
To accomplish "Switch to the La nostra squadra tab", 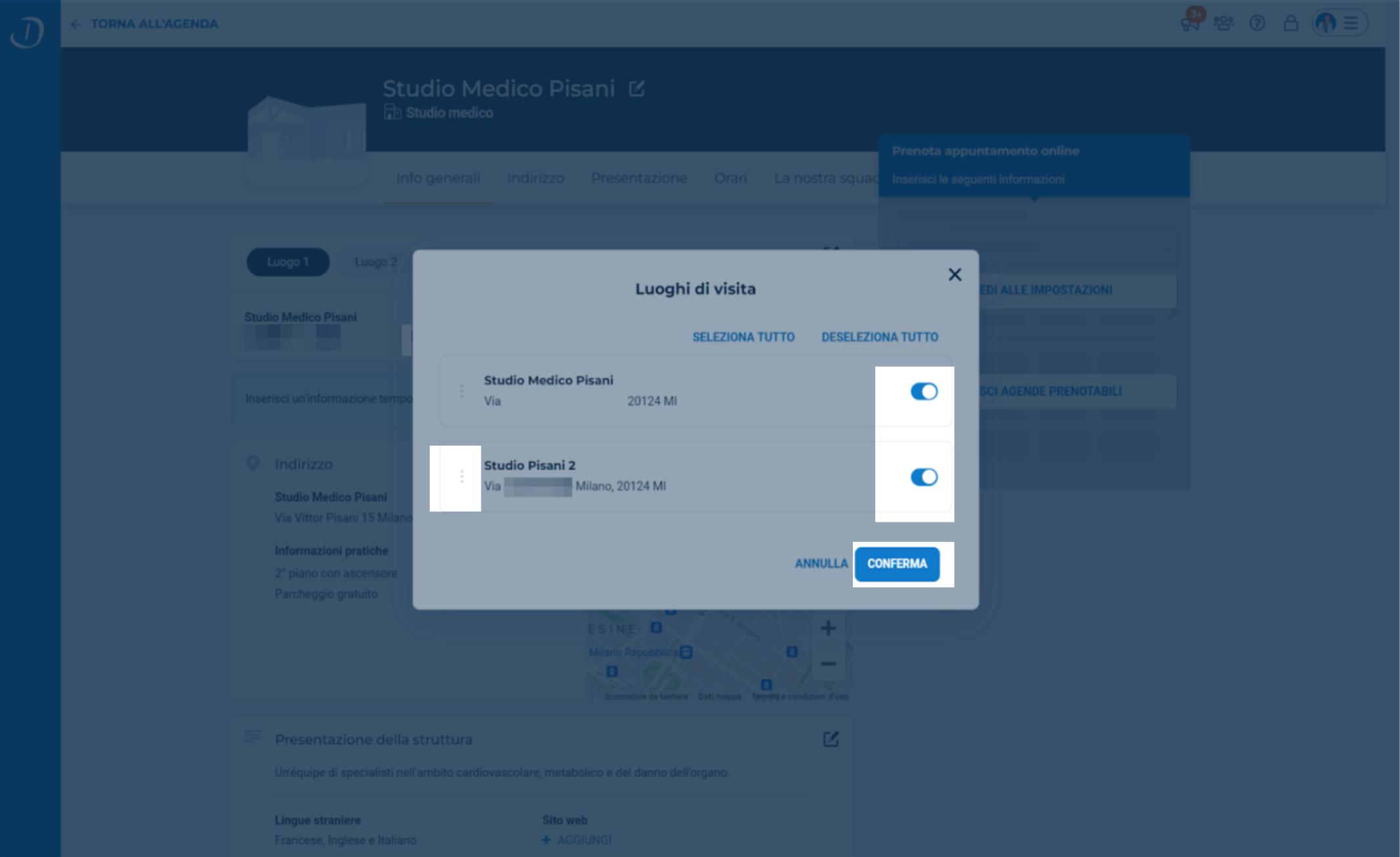I will 827,178.
